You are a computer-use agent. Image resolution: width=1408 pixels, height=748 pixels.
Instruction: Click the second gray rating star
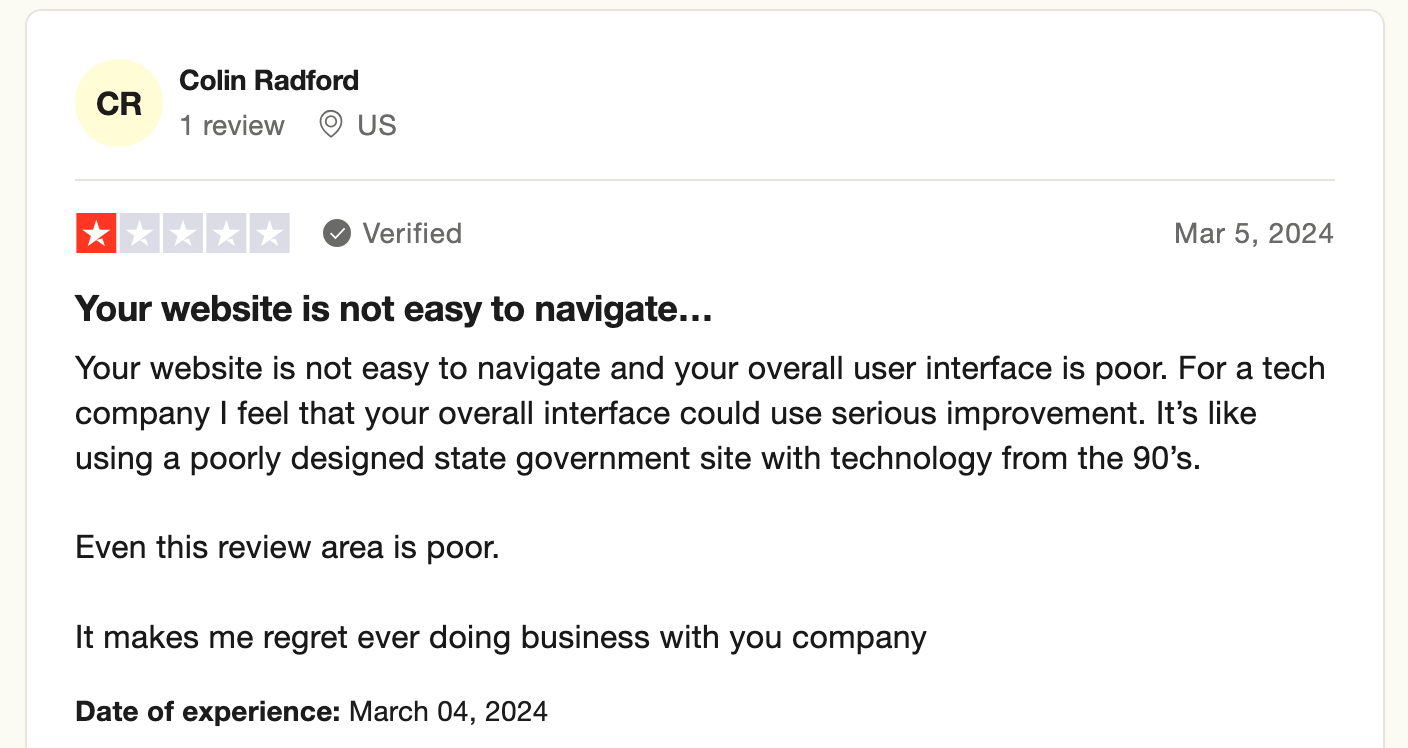pyautogui.click(x=140, y=234)
